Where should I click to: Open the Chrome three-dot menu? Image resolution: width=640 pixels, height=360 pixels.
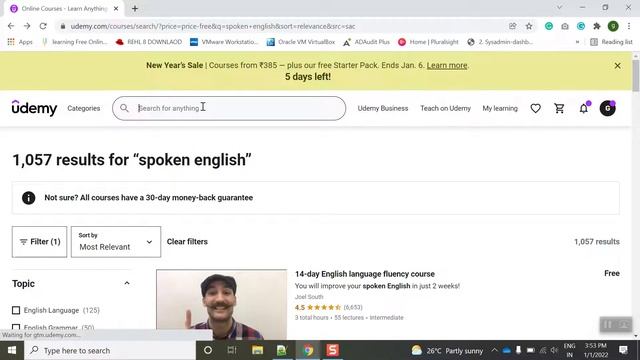(x=629, y=26)
